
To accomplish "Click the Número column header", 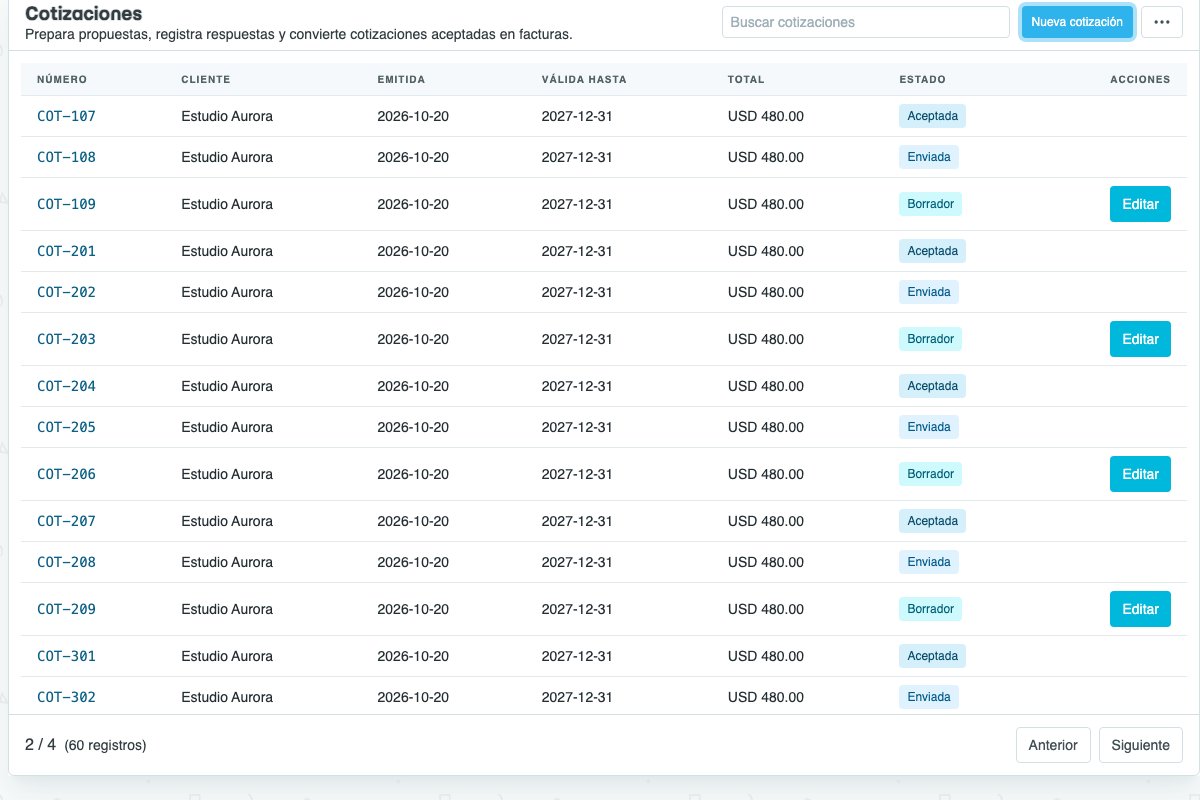I will click(62, 80).
